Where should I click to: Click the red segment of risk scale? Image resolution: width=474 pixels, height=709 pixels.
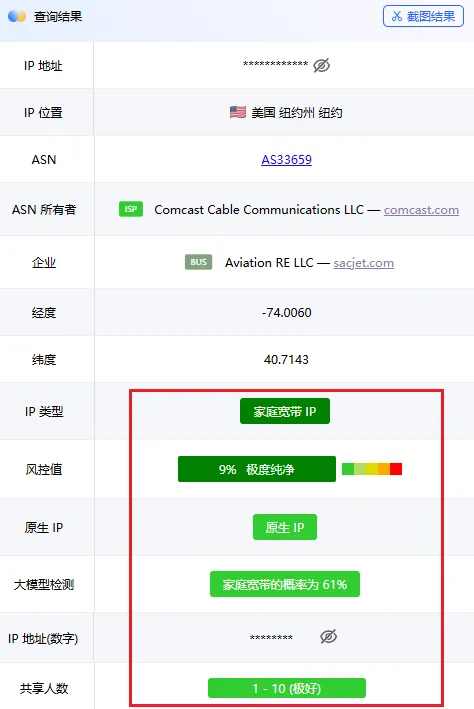(x=396, y=469)
